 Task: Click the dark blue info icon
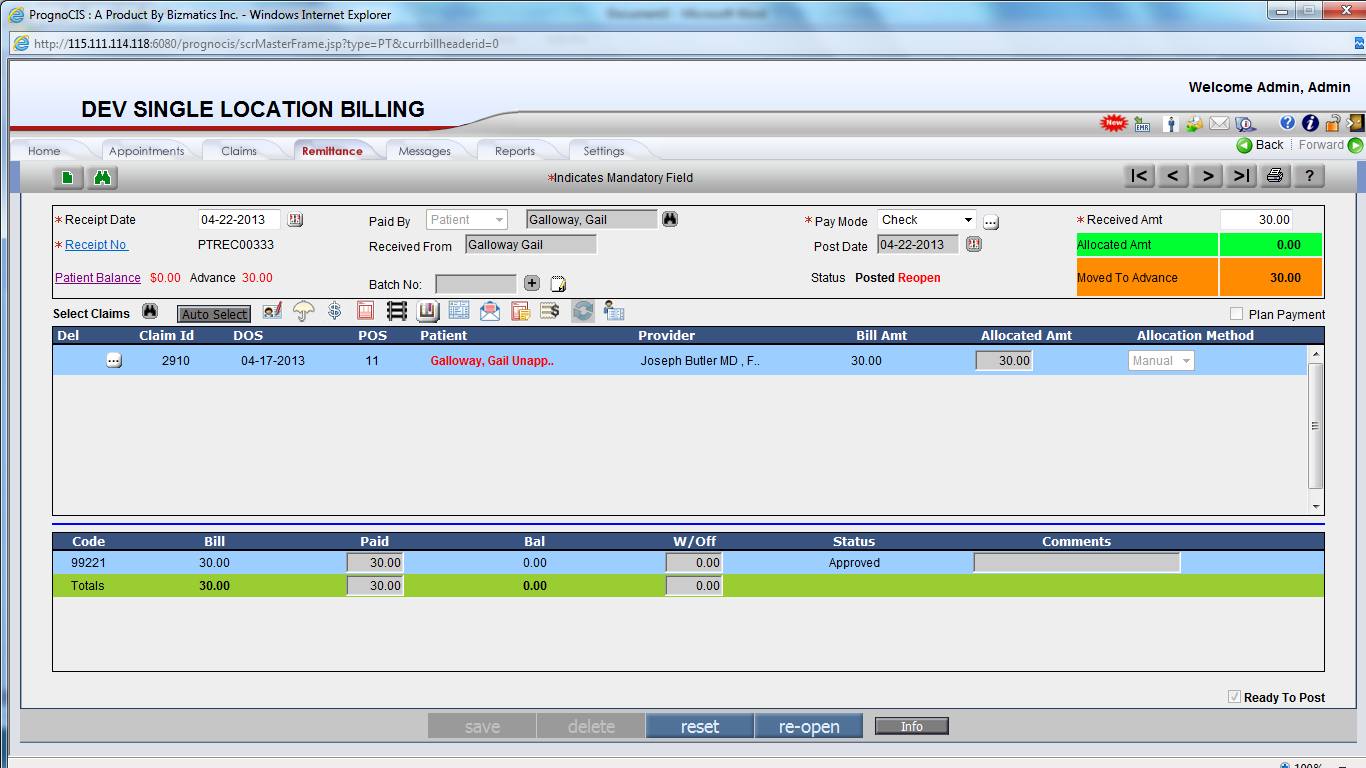[x=1310, y=123]
